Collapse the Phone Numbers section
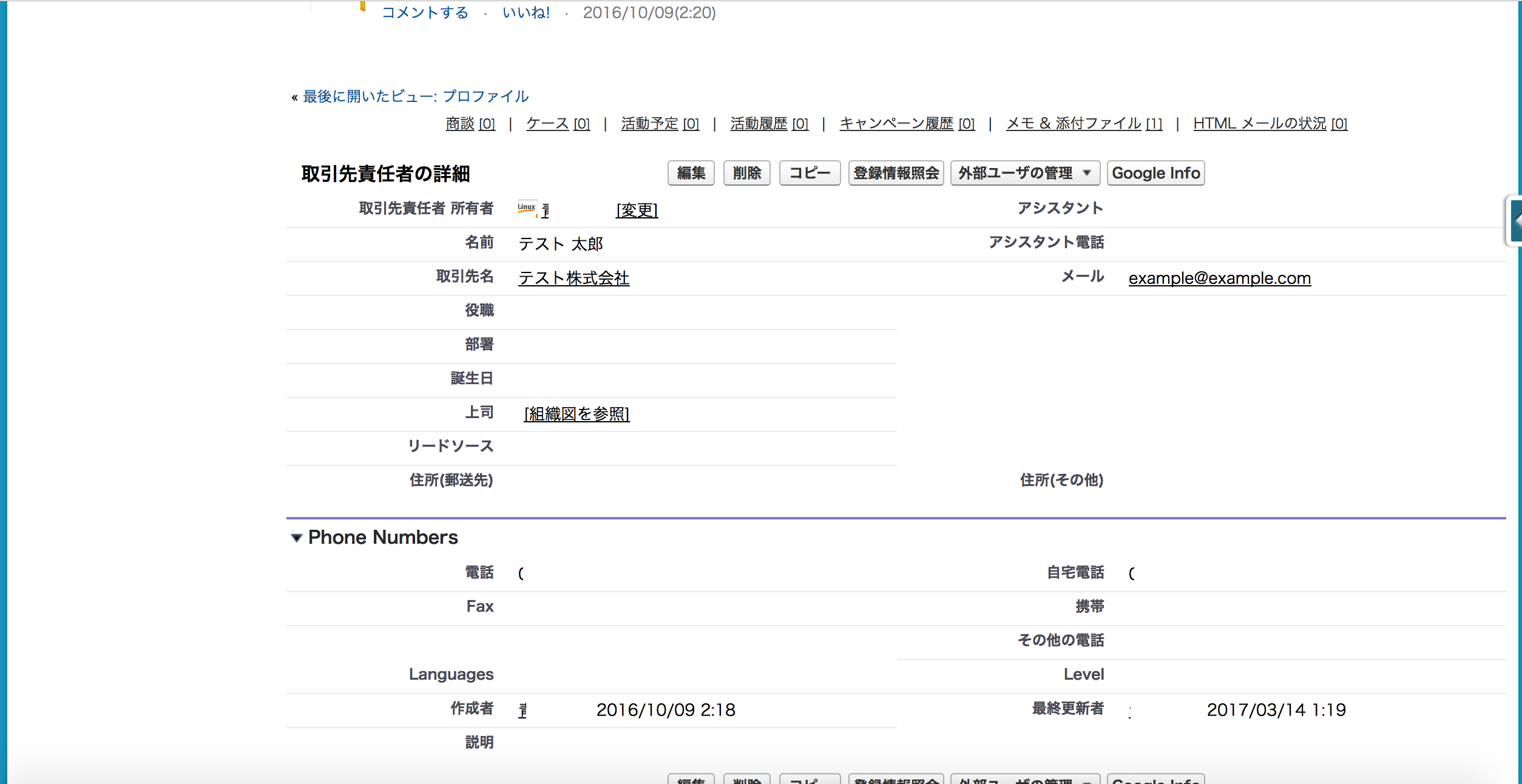1522x784 pixels. [297, 537]
